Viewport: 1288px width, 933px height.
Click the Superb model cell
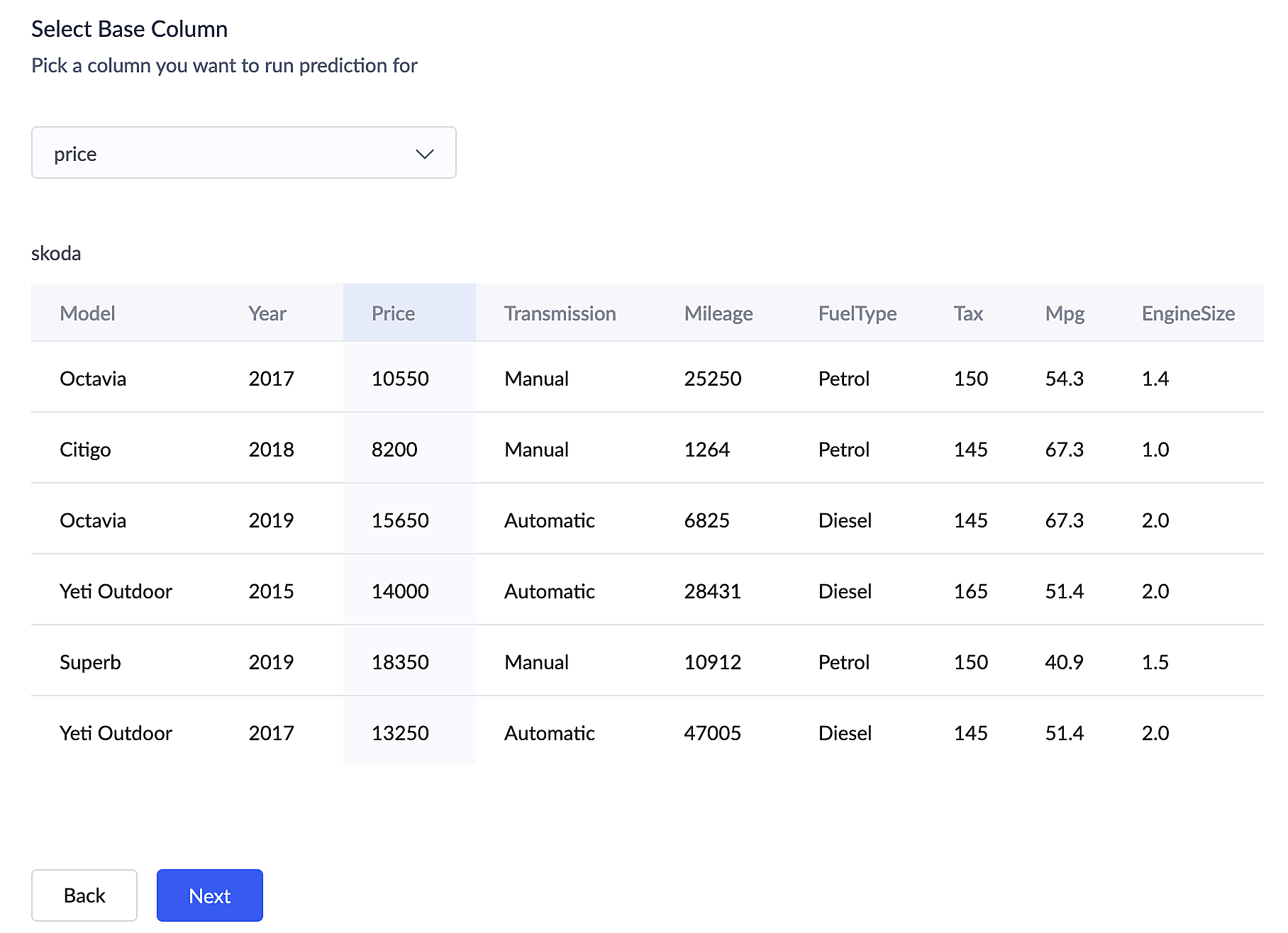pyautogui.click(x=90, y=662)
